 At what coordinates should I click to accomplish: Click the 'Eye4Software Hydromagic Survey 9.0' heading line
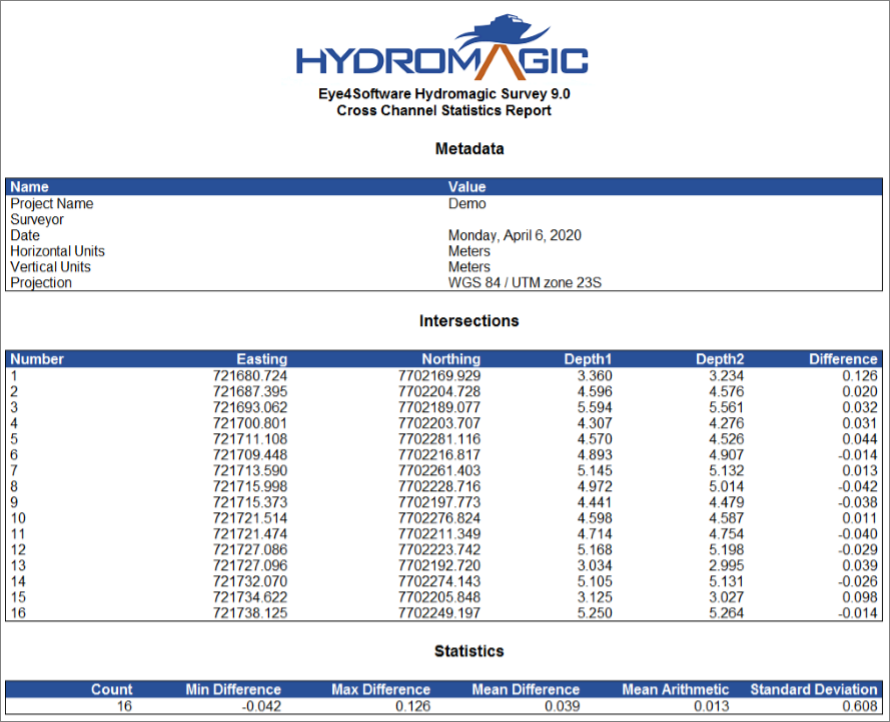(x=444, y=94)
